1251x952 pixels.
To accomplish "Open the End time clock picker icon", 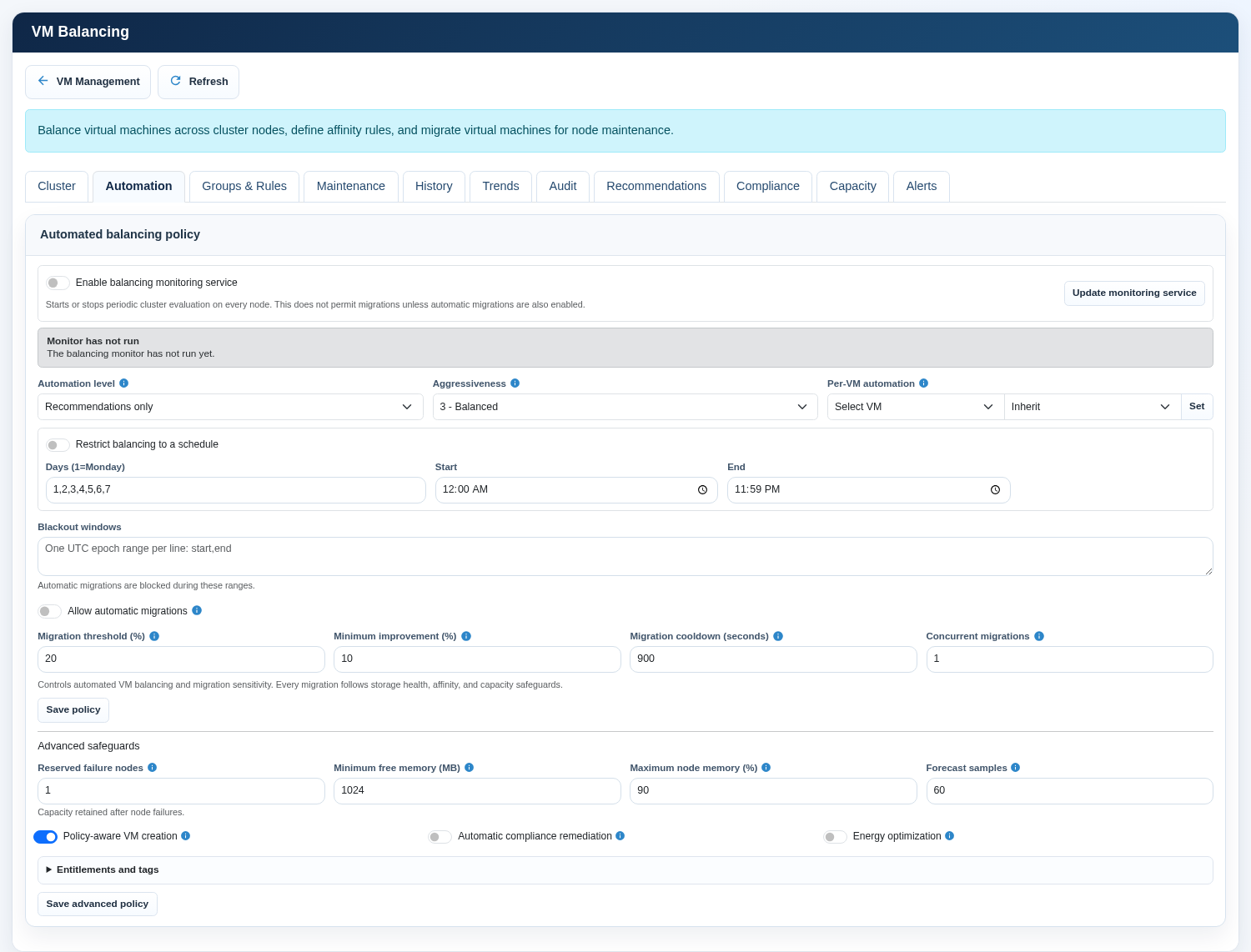I will (x=995, y=490).
